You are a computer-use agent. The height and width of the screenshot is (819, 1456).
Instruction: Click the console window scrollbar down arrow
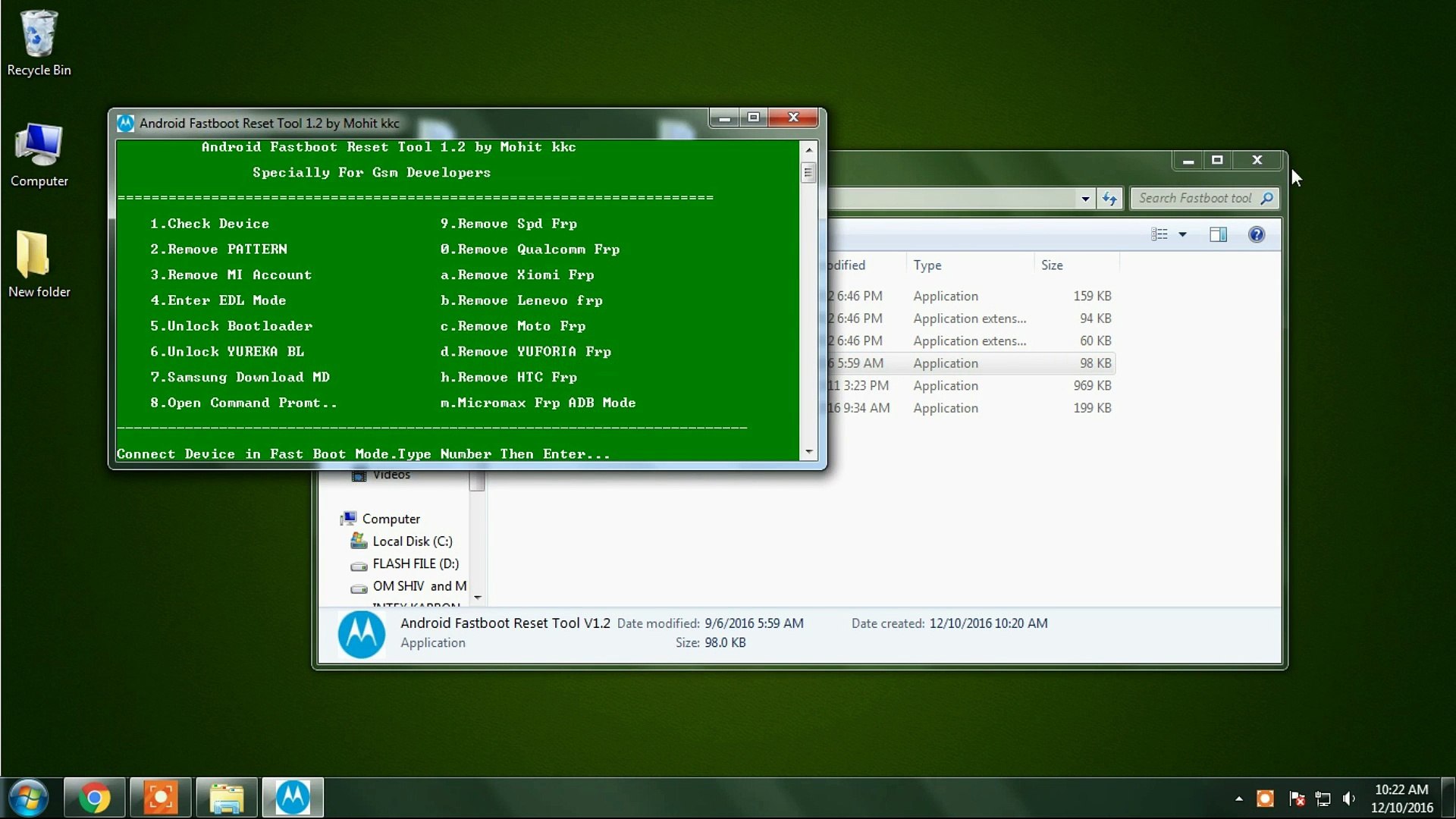point(809,452)
